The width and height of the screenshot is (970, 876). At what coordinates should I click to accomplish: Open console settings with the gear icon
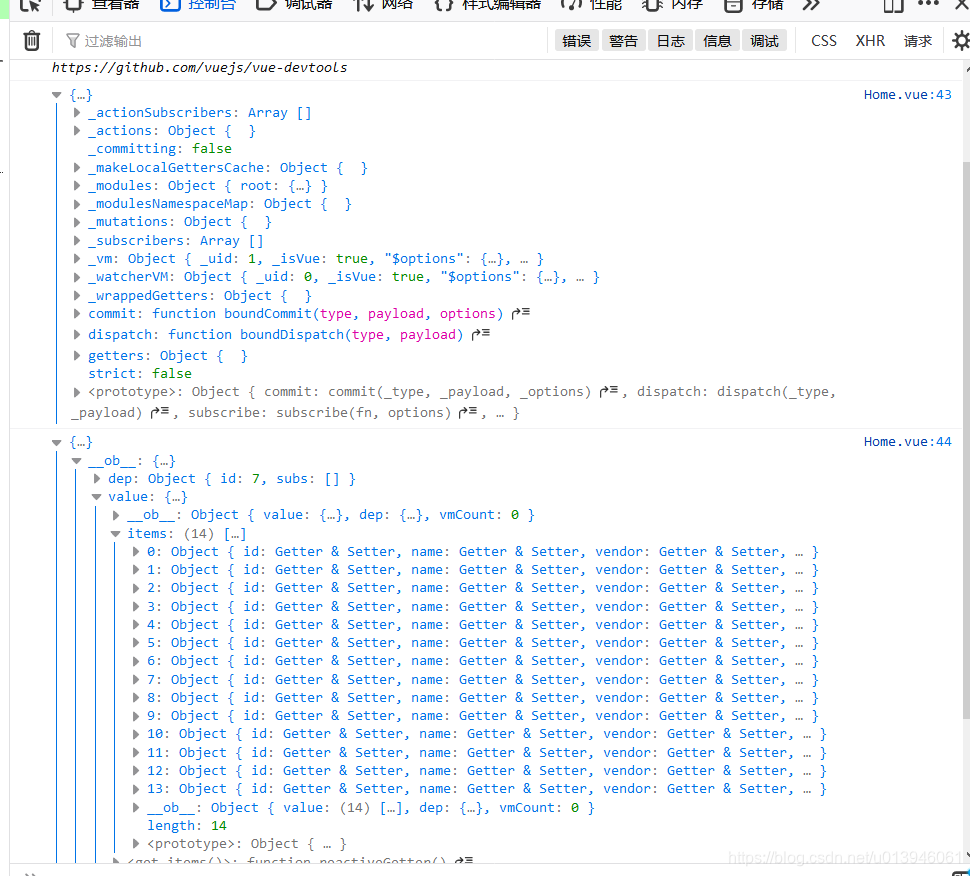(961, 41)
